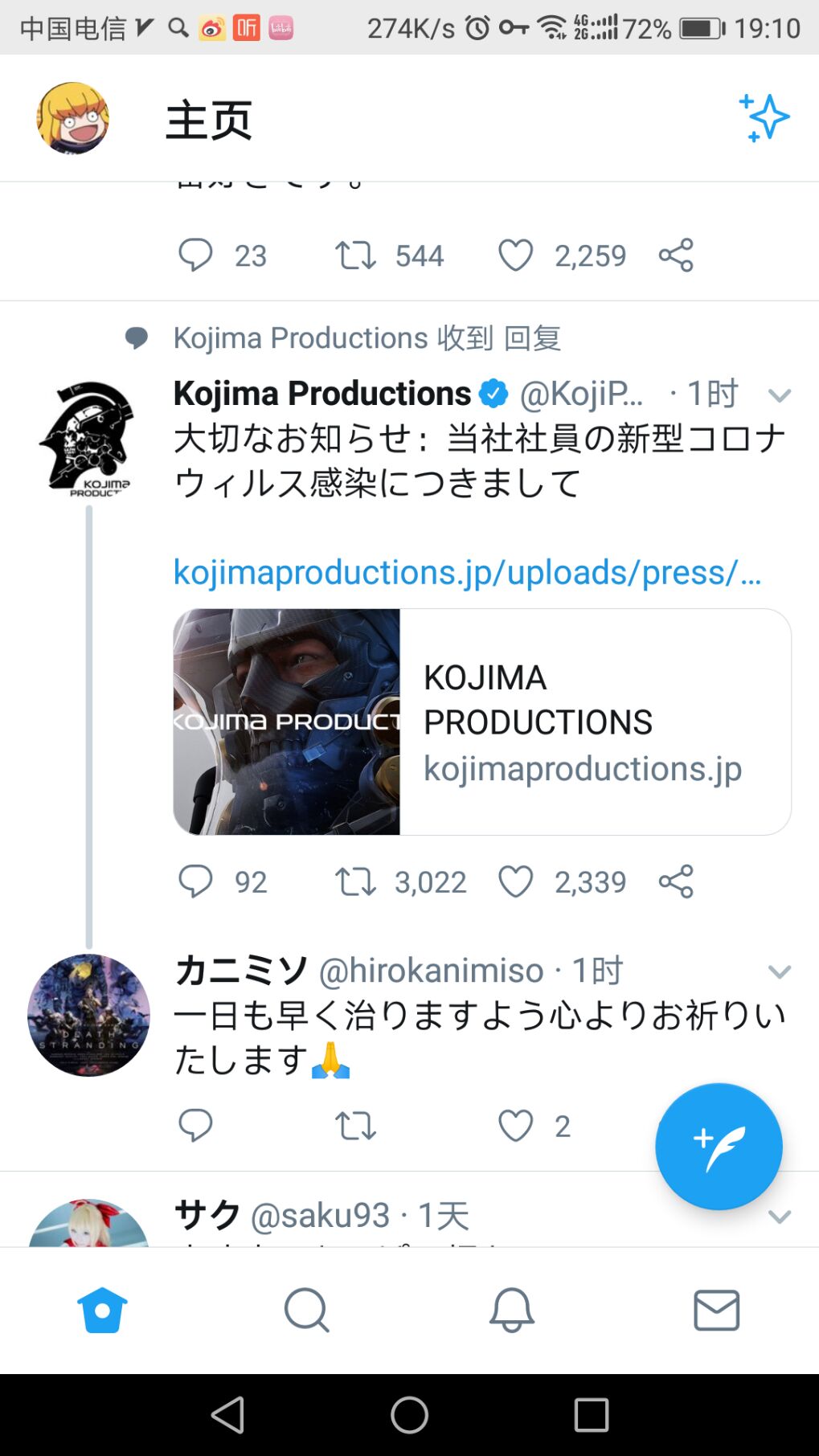Share the top tweet with 2,259 likes

click(676, 256)
